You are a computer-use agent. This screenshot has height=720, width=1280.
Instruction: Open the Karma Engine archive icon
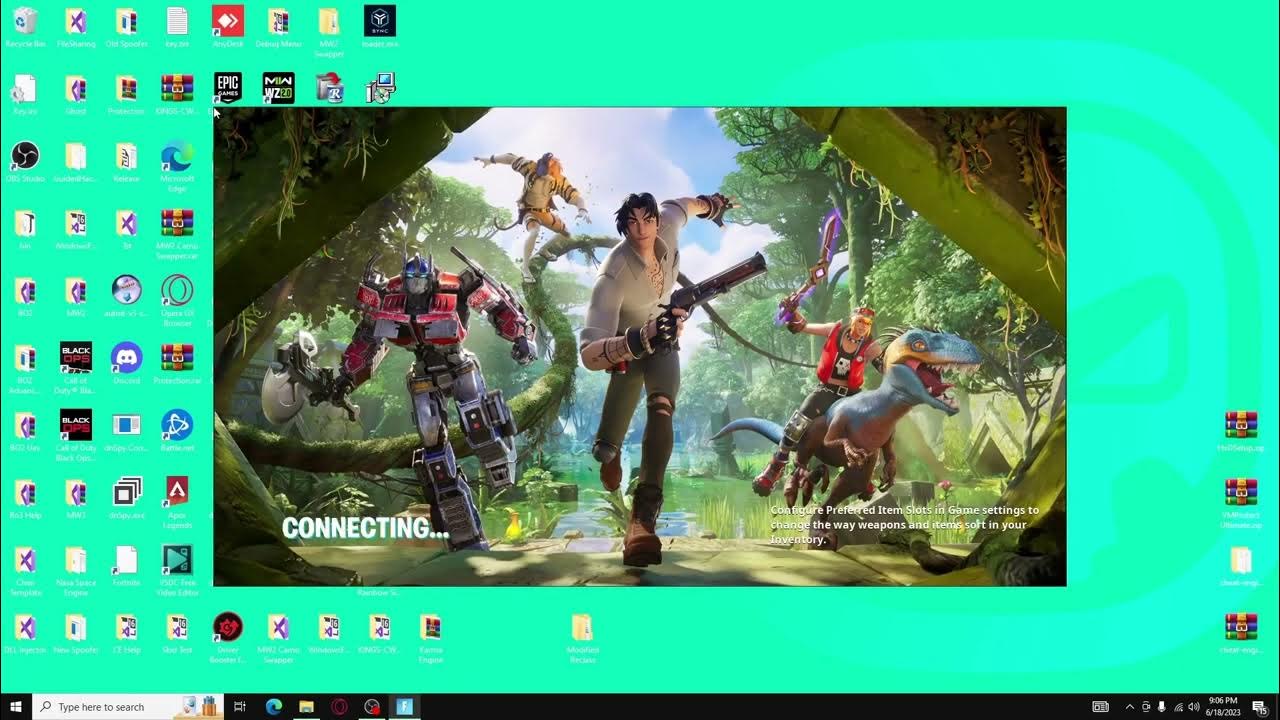coord(430,637)
